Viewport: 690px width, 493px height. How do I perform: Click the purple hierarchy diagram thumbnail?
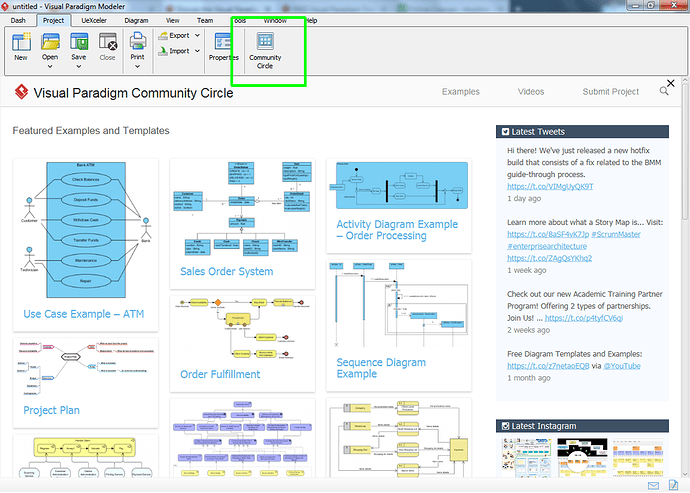coord(242,438)
